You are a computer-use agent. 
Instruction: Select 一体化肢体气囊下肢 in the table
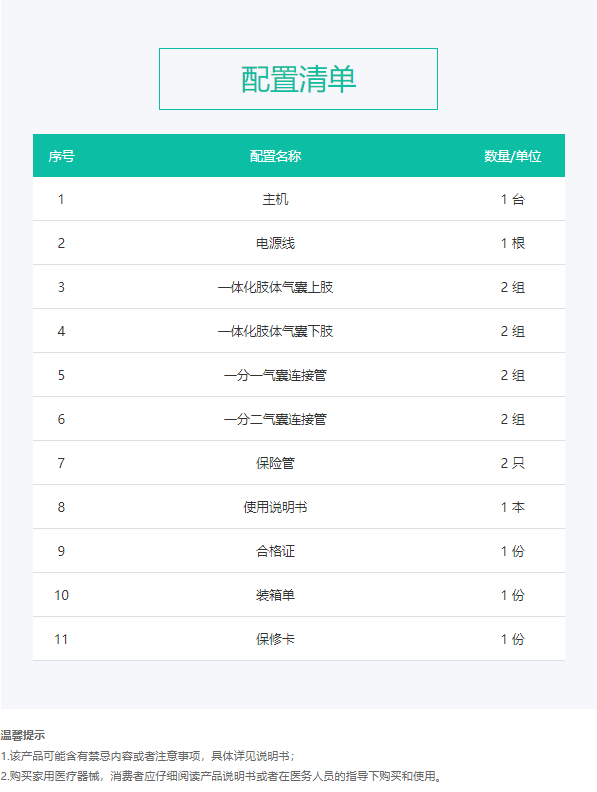(x=275, y=331)
